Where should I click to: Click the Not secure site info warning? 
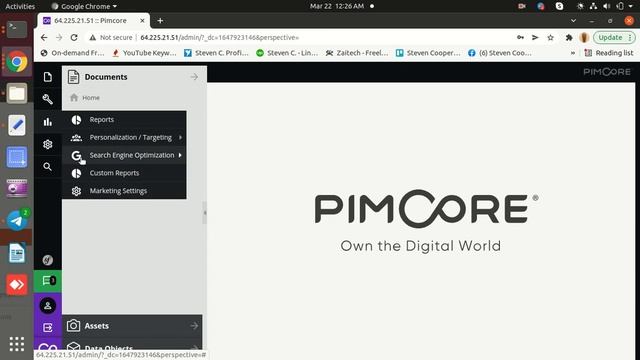coord(111,38)
